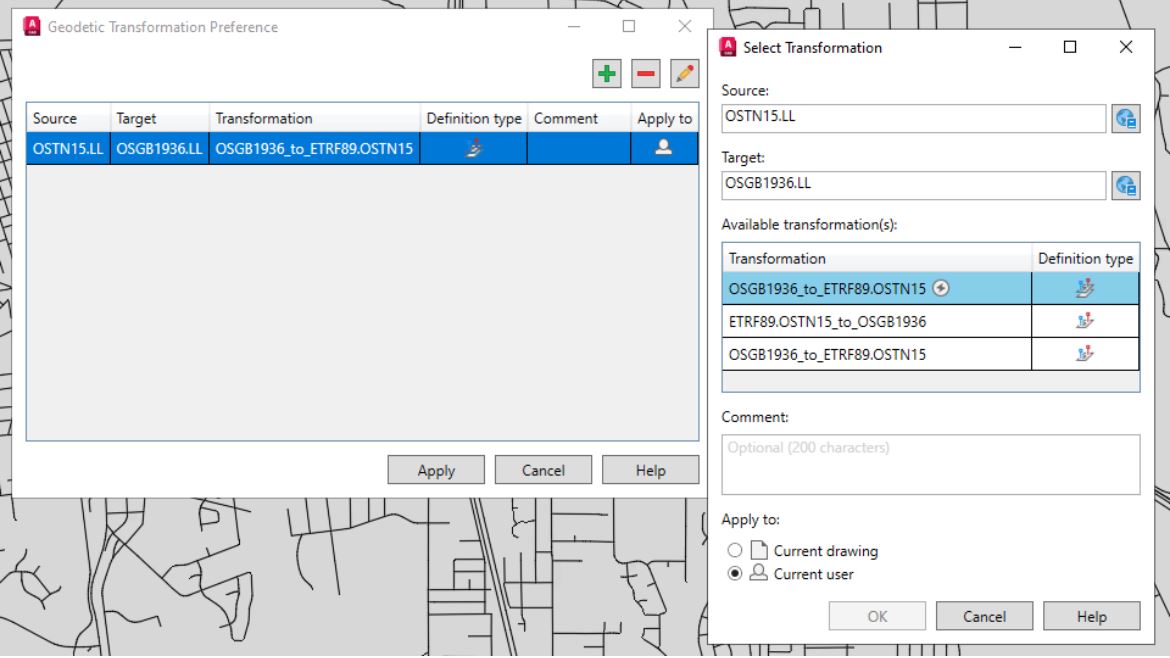The height and width of the screenshot is (658, 1170).
Task: Click Autodesk icon in Select Transformation title bar
Action: coord(728,47)
